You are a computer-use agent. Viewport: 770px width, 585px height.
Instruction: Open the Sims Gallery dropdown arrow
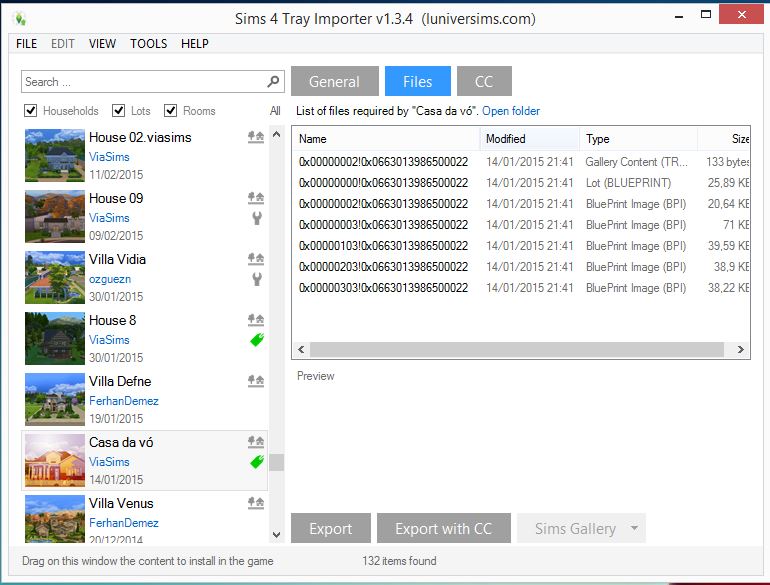634,528
